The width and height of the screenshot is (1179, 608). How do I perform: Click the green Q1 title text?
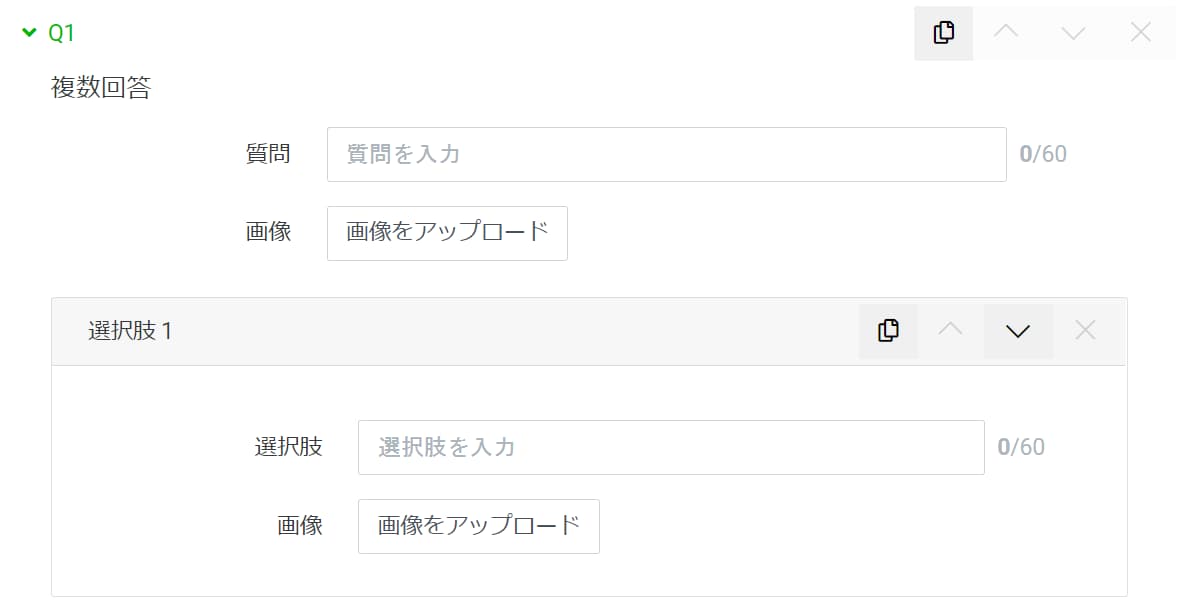[x=61, y=33]
